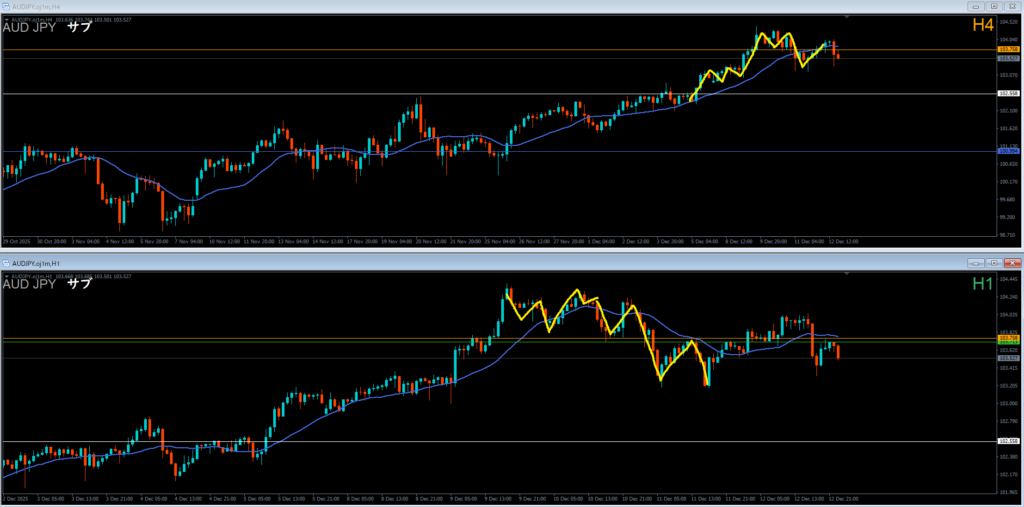Minimize the H1 chart window

point(977,263)
